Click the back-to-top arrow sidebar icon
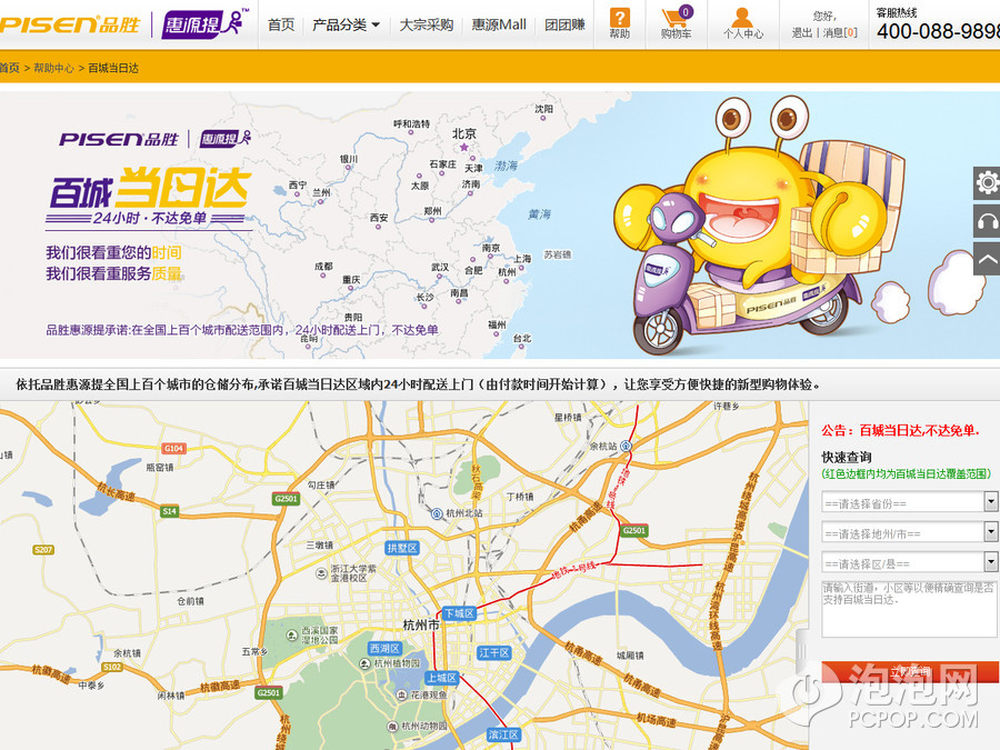The height and width of the screenshot is (750, 1000). [987, 258]
